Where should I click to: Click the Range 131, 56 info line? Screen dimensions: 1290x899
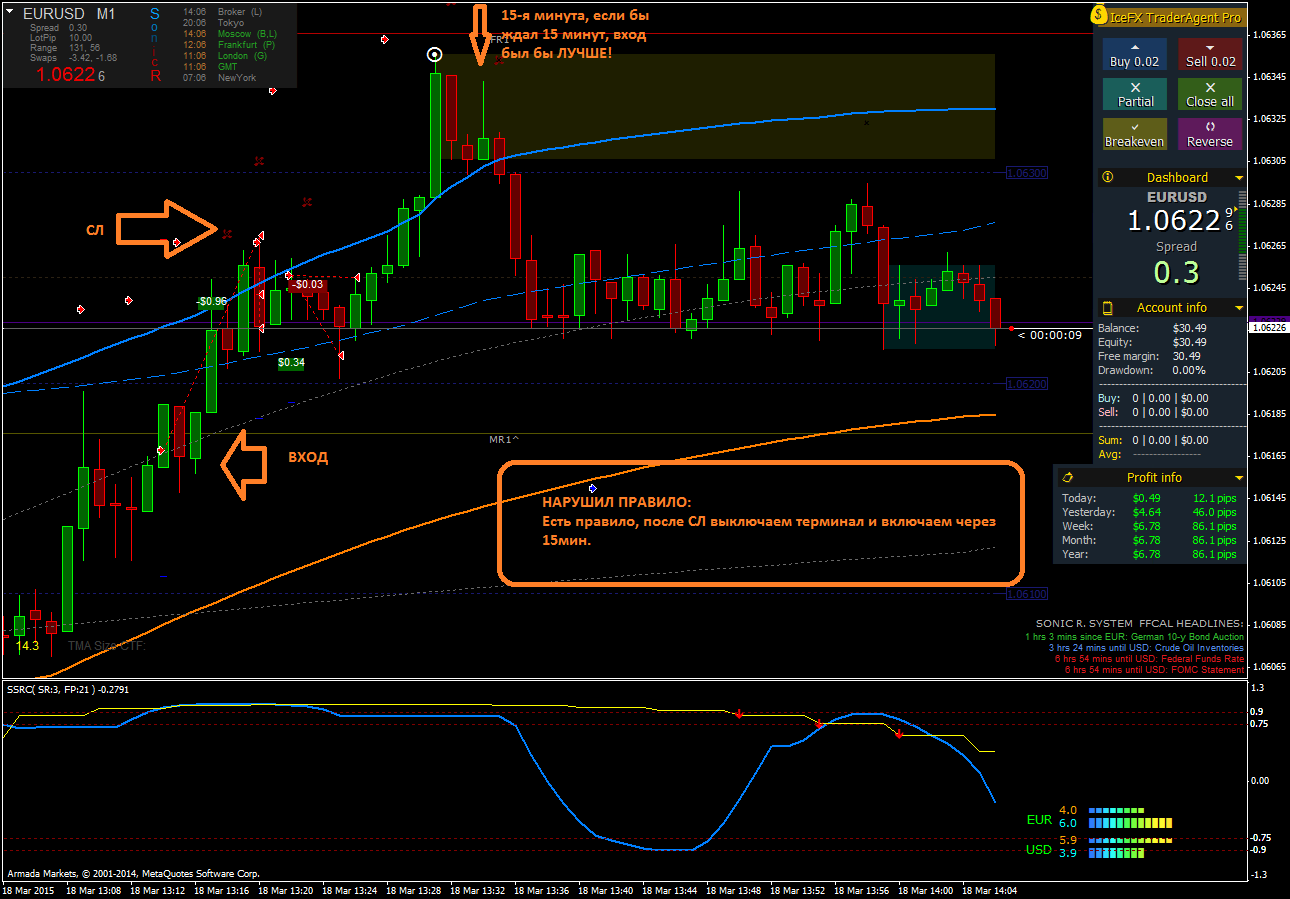click(x=66, y=48)
